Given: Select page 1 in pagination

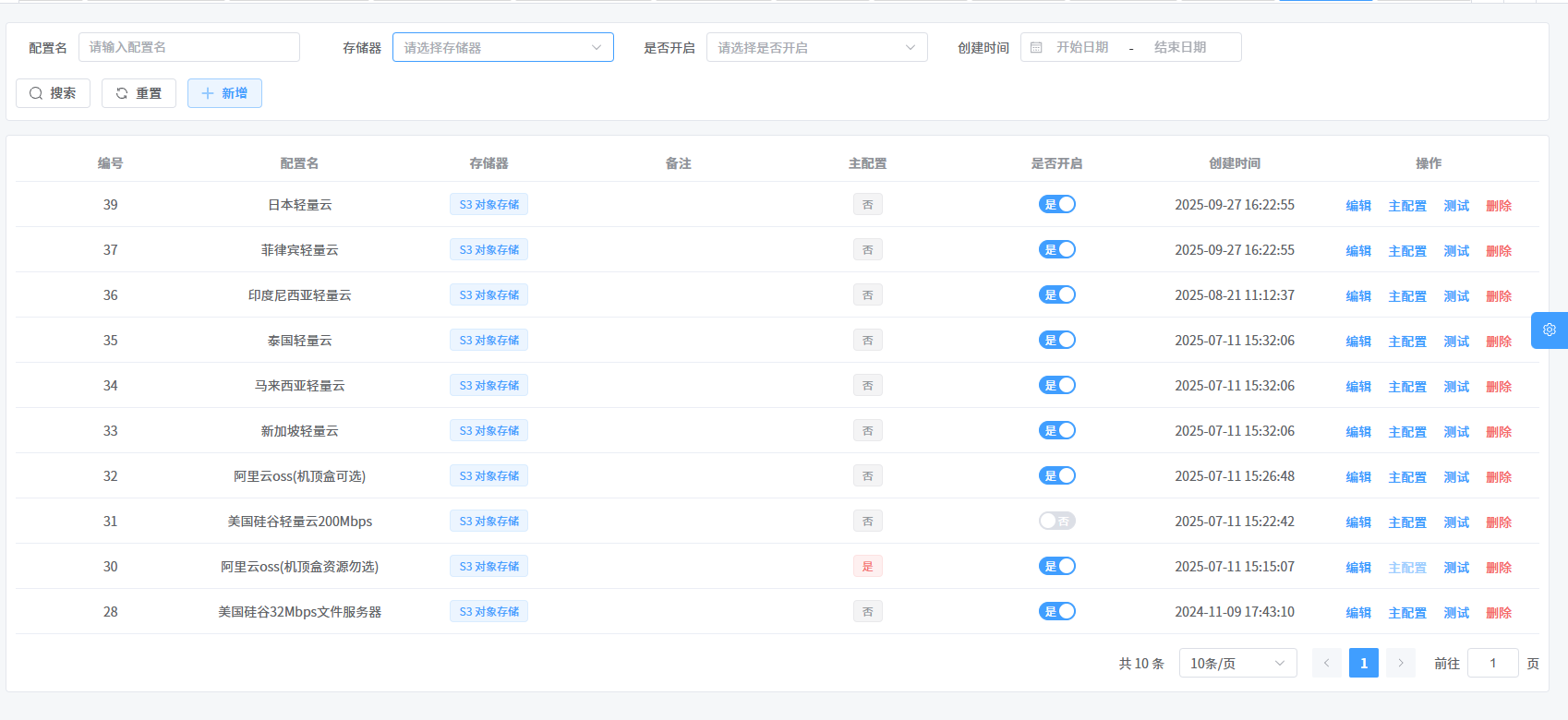Looking at the screenshot, I should coord(1364,663).
